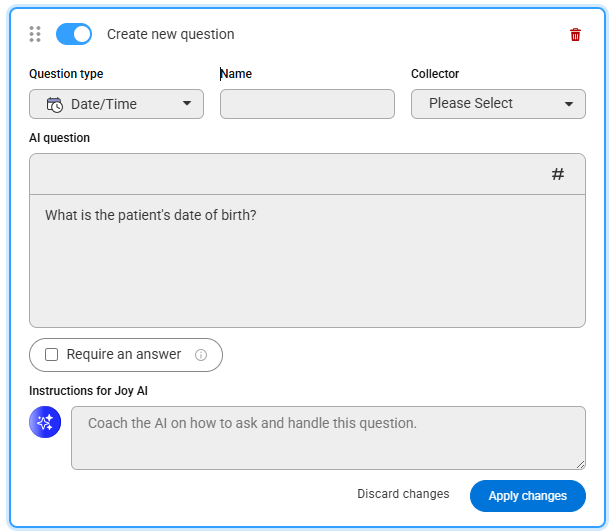Click the Joy AI sparkle icon
Screen dimensions: 615x532
[x=45, y=422]
